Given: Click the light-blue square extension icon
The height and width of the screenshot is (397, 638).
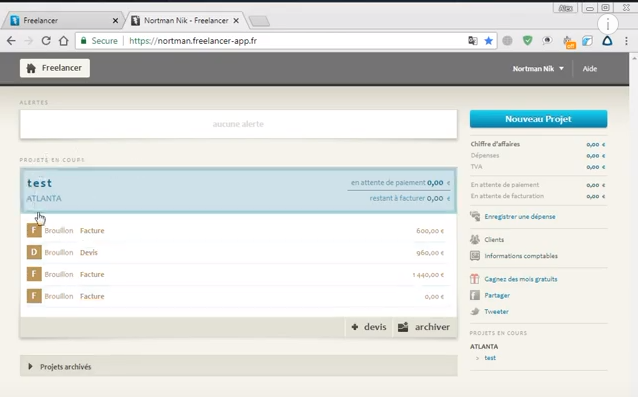Looking at the screenshot, I should coord(587,41).
